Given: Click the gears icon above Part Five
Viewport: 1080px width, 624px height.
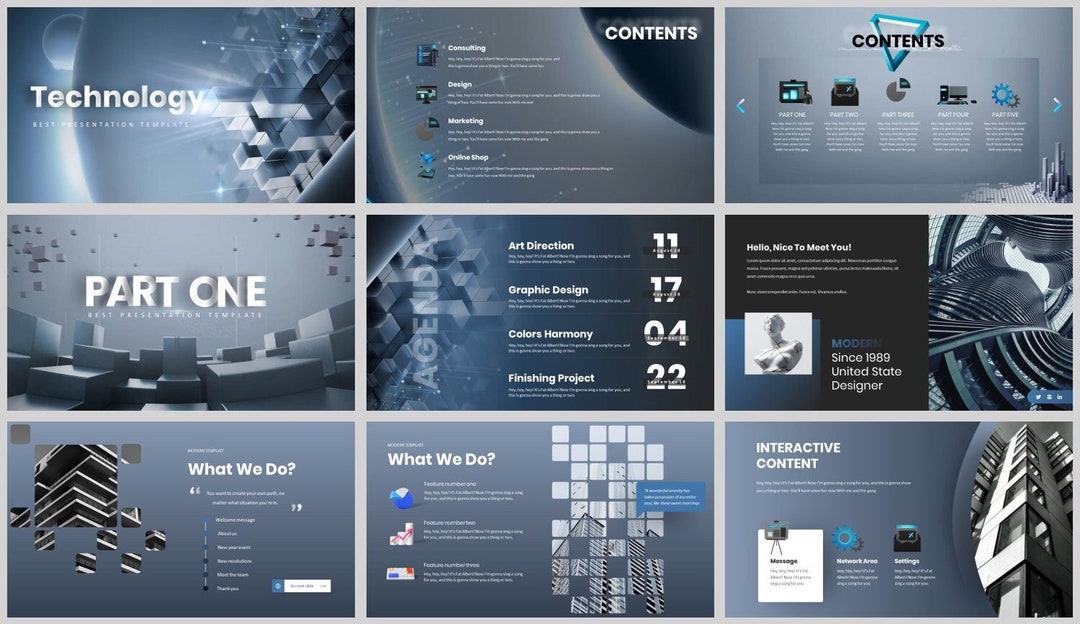Looking at the screenshot, I should pos(1002,93).
